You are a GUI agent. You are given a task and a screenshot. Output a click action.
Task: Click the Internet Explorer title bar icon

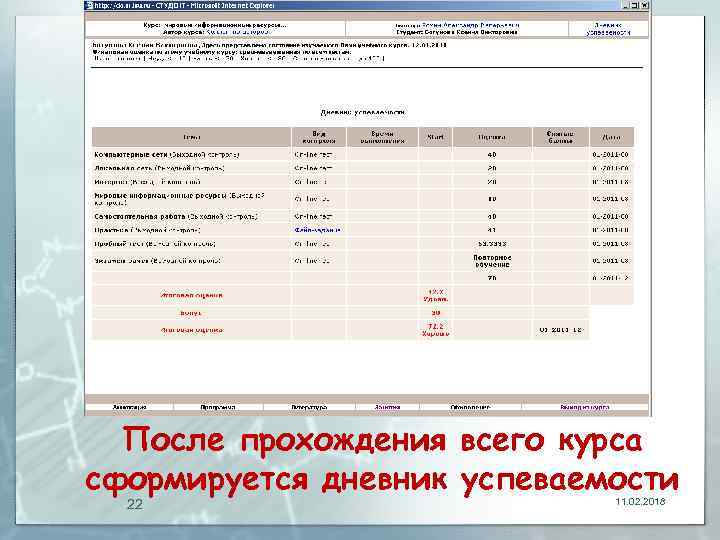[x=90, y=6]
